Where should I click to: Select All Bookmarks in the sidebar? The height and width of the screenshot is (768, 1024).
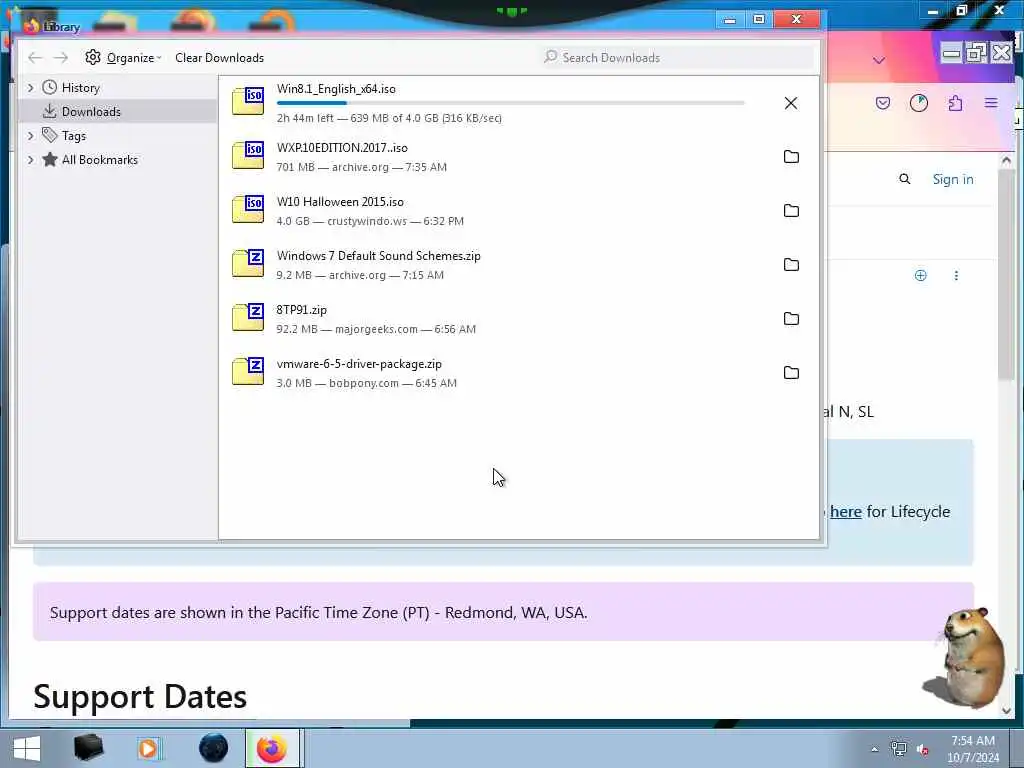(99, 160)
